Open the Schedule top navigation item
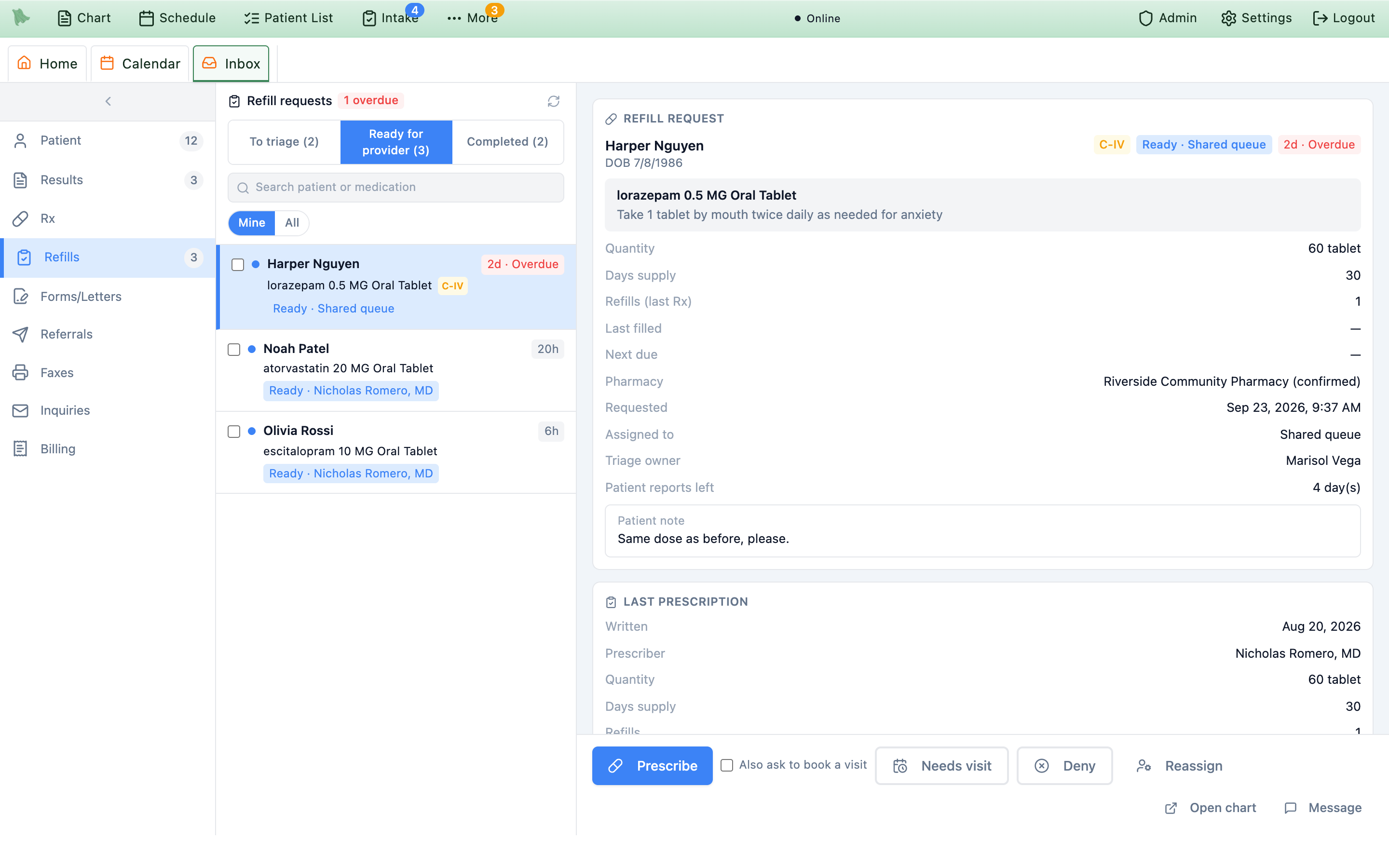This screenshot has width=1389, height=868. point(177,18)
